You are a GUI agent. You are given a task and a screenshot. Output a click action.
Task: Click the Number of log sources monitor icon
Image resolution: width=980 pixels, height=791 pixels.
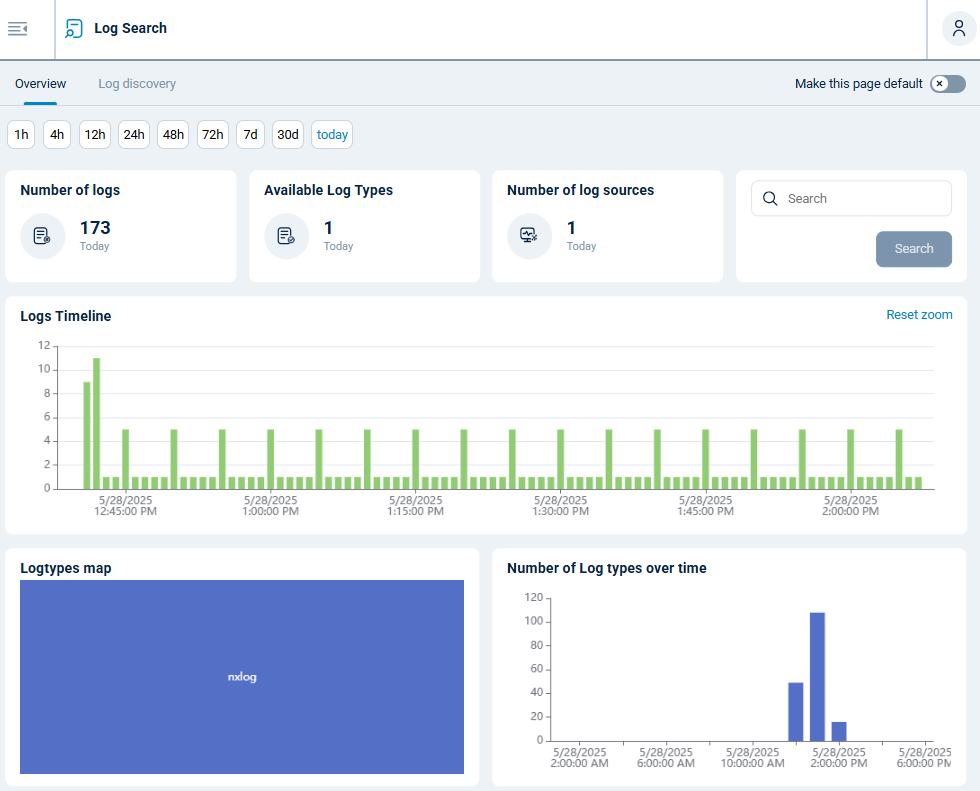point(529,236)
